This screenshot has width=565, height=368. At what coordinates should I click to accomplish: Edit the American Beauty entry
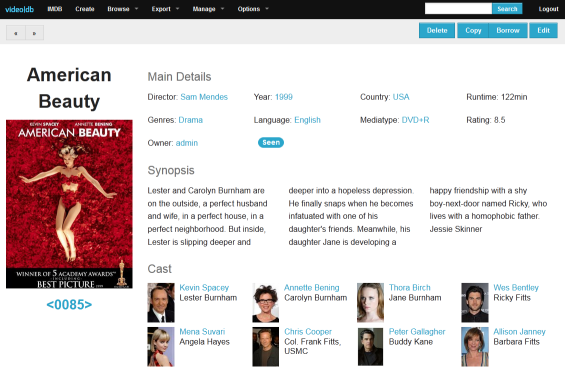(543, 30)
